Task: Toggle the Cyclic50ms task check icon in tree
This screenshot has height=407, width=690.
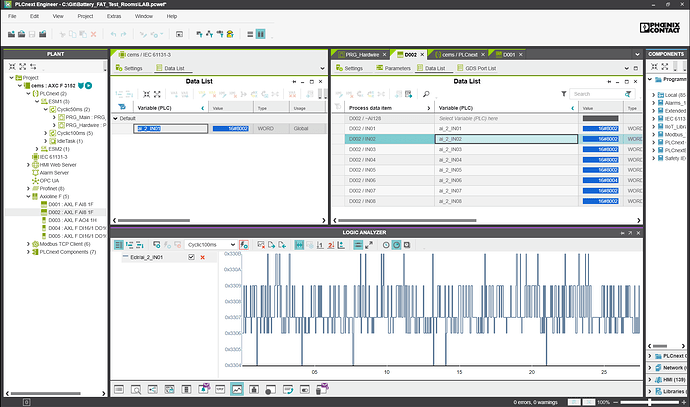Action: coord(53,108)
